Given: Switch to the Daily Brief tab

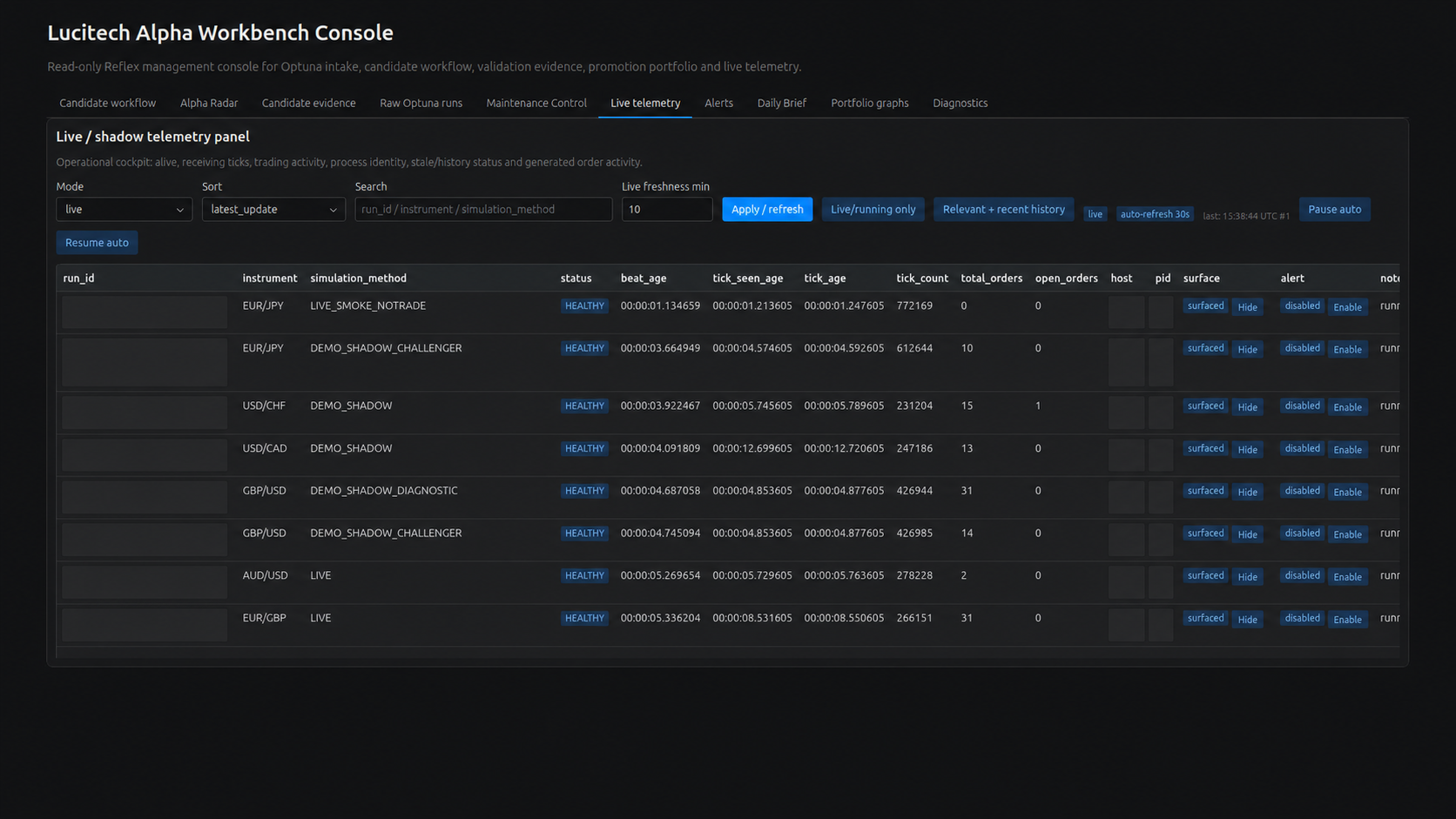Looking at the screenshot, I should pyautogui.click(x=781, y=103).
